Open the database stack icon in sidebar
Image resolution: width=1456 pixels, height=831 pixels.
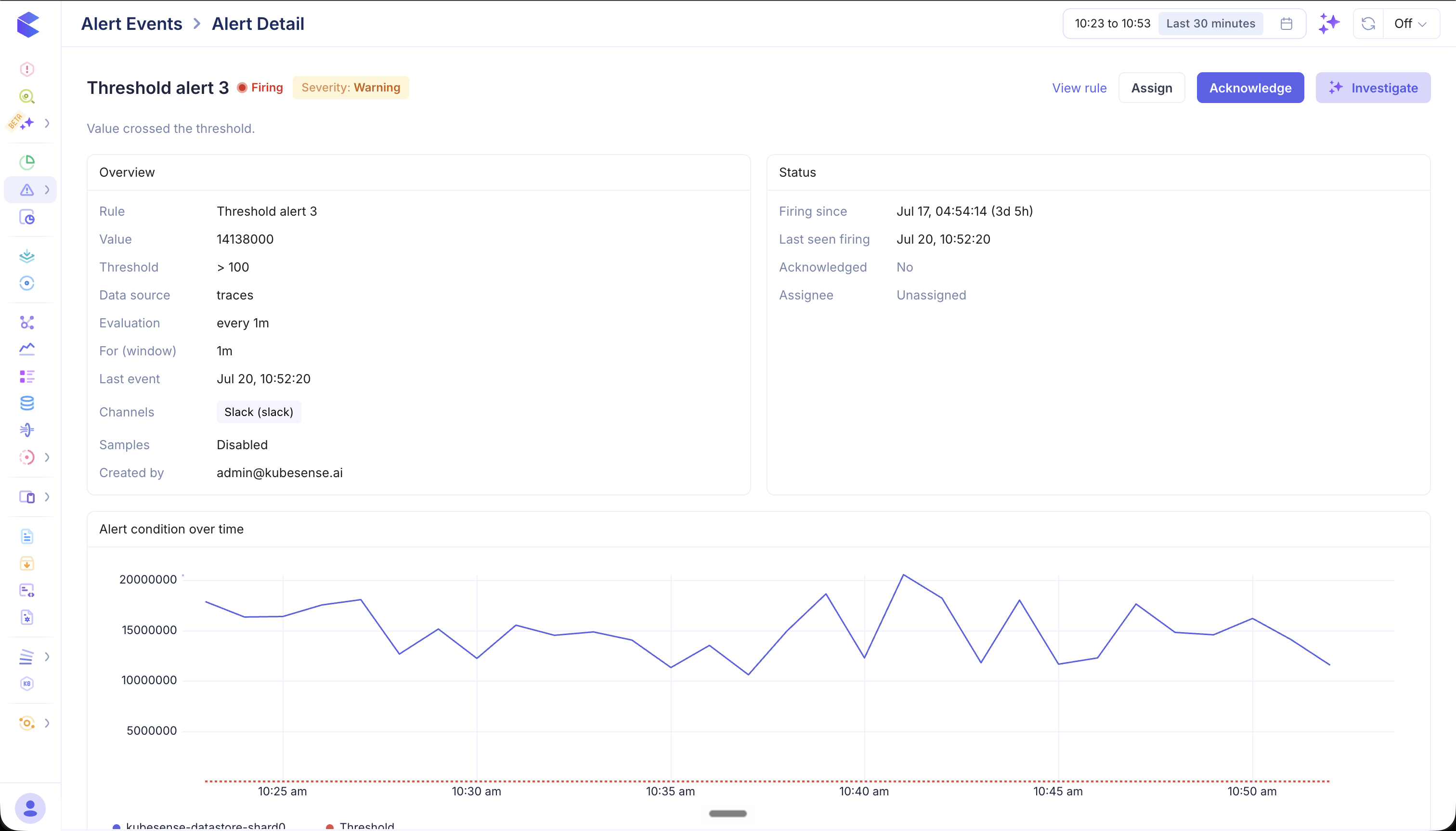(x=27, y=403)
